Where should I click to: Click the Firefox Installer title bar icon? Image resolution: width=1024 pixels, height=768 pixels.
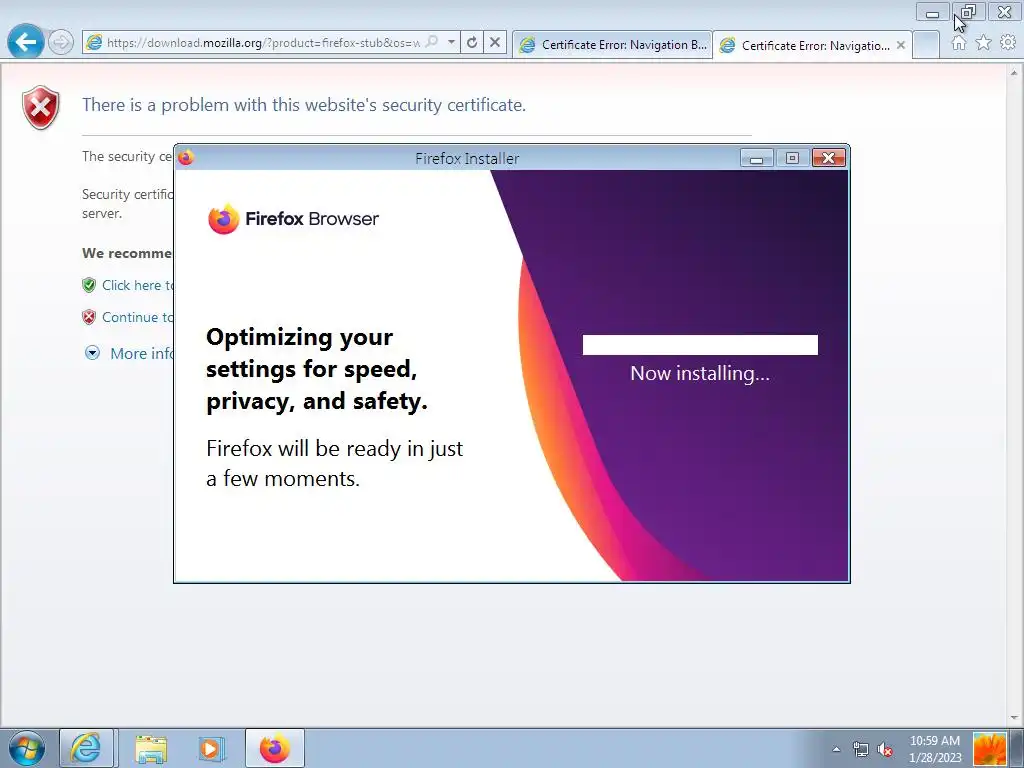186,157
